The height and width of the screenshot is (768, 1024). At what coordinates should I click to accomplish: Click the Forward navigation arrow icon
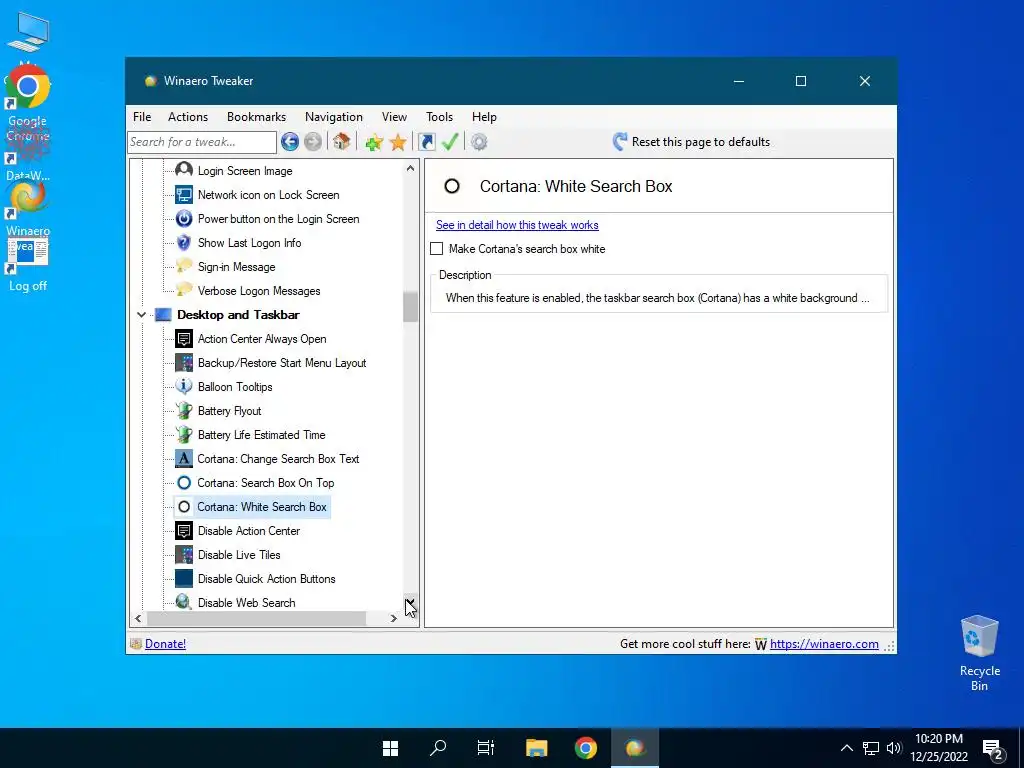click(313, 142)
